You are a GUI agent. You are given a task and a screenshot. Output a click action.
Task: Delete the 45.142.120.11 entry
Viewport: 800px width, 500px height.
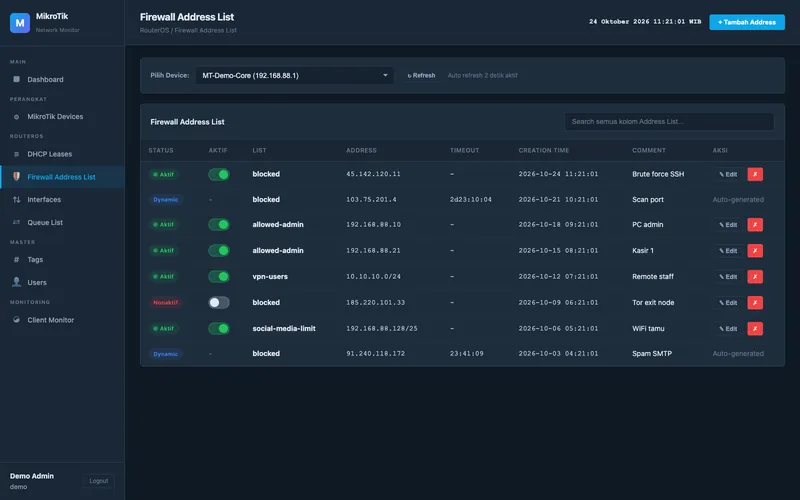click(x=755, y=174)
